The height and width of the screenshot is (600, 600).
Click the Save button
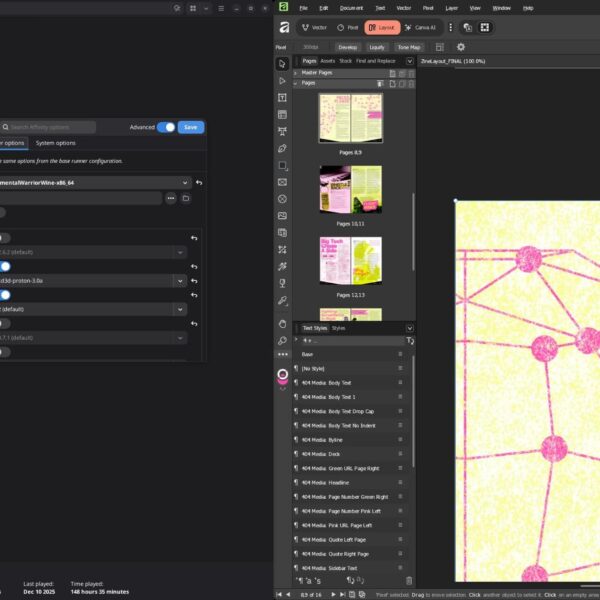[x=192, y=127]
